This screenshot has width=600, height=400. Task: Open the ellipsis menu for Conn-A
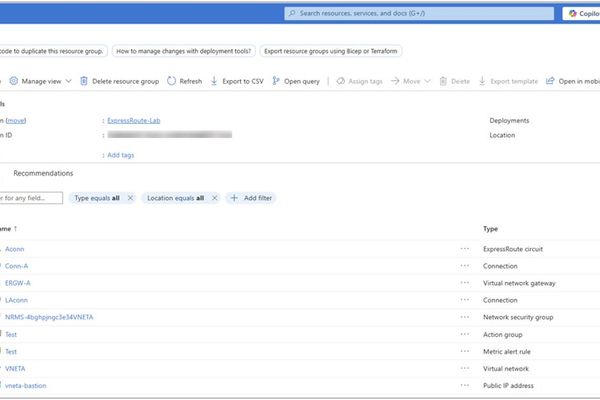465,266
